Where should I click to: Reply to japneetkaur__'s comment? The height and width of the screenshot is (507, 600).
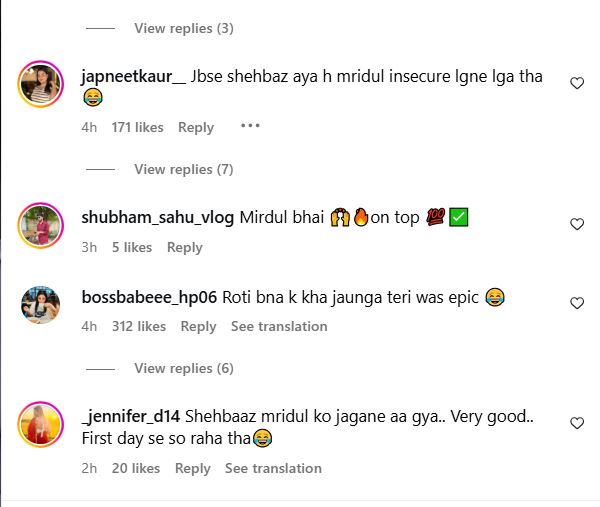pos(196,127)
